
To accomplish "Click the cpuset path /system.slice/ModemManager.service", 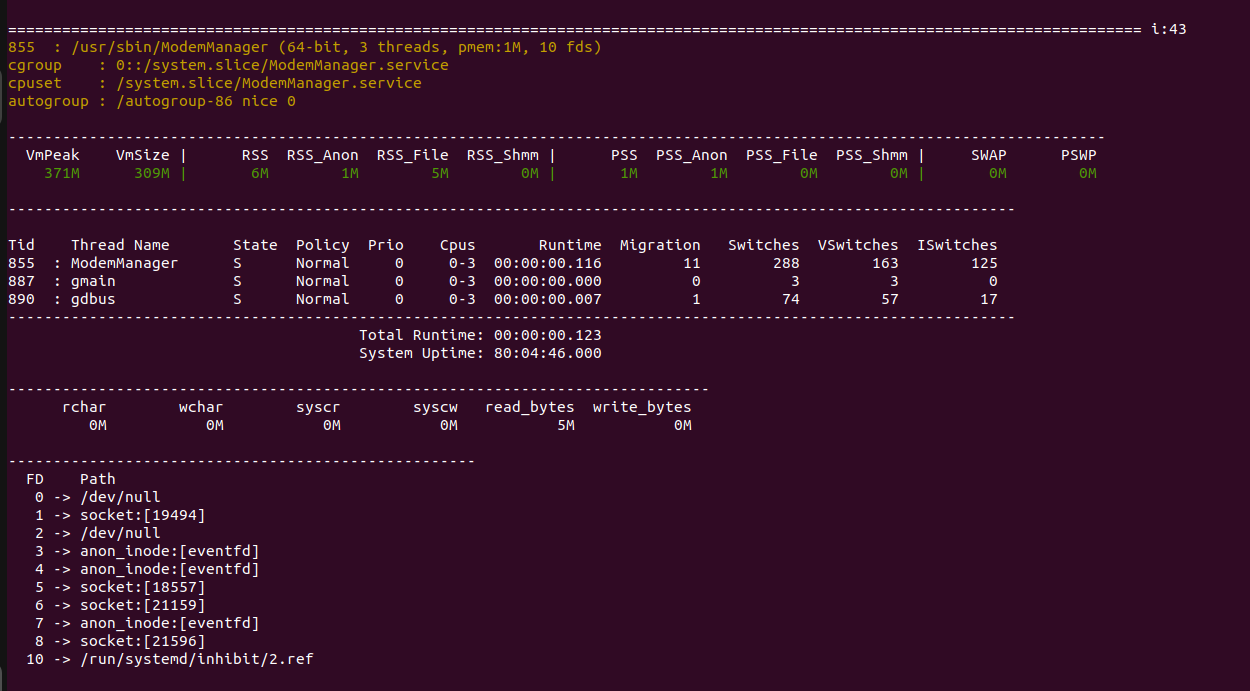I will [x=269, y=83].
